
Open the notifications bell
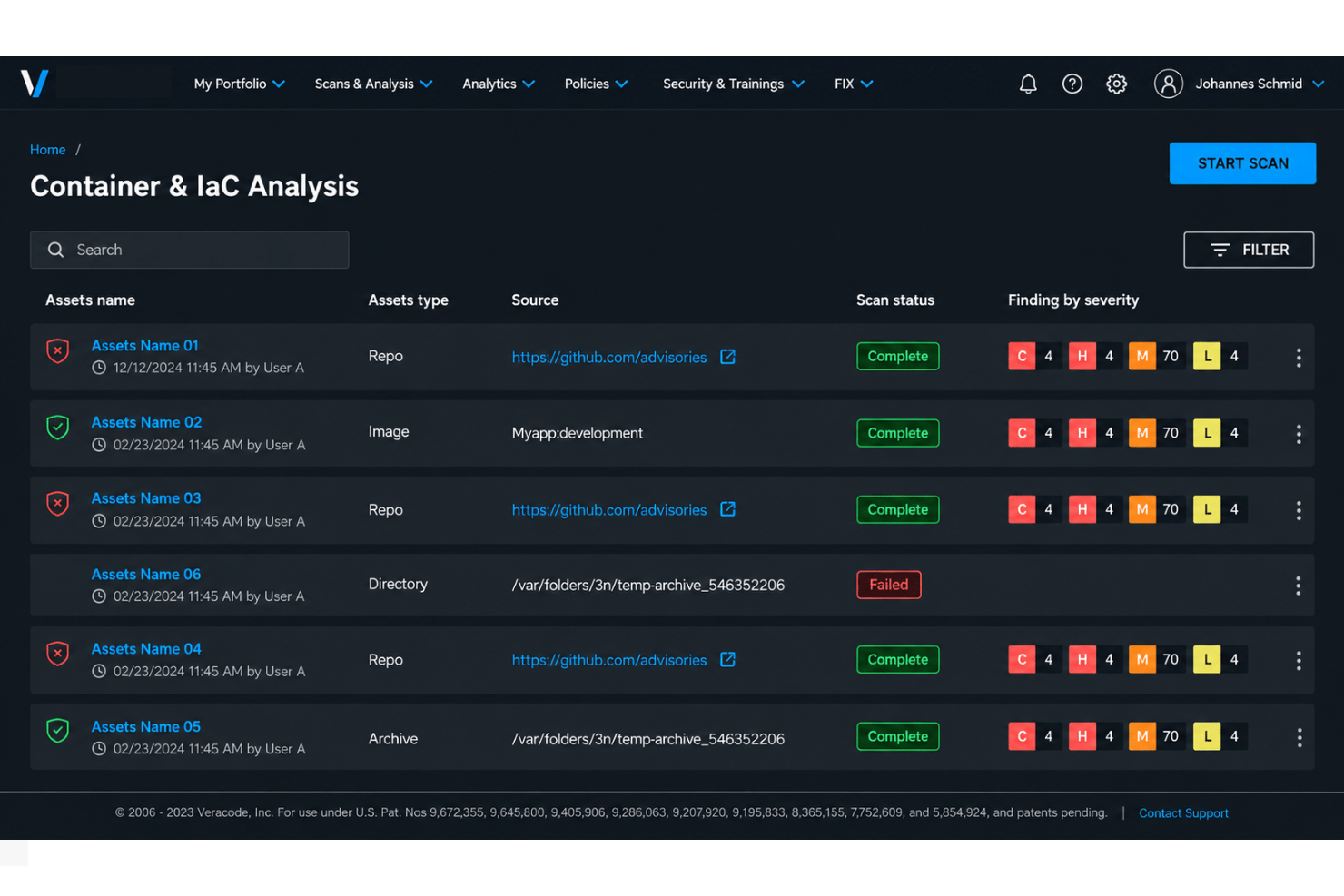[x=1028, y=84]
